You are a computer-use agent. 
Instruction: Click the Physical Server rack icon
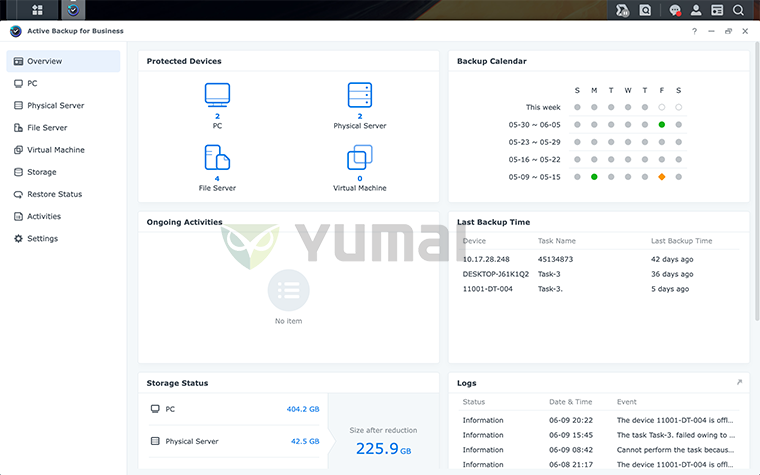360,95
